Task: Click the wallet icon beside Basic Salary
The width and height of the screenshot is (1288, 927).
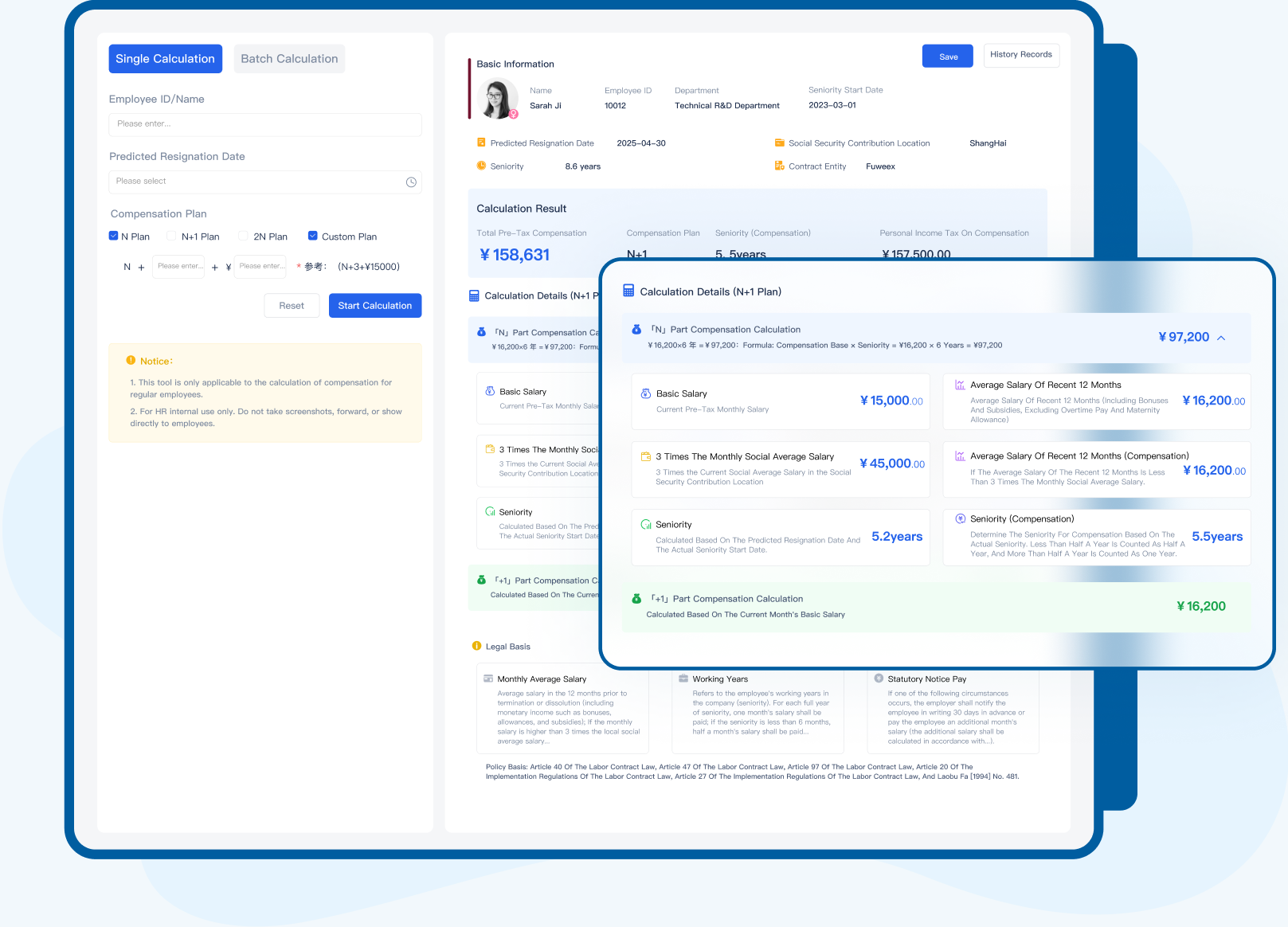Action: (x=647, y=393)
